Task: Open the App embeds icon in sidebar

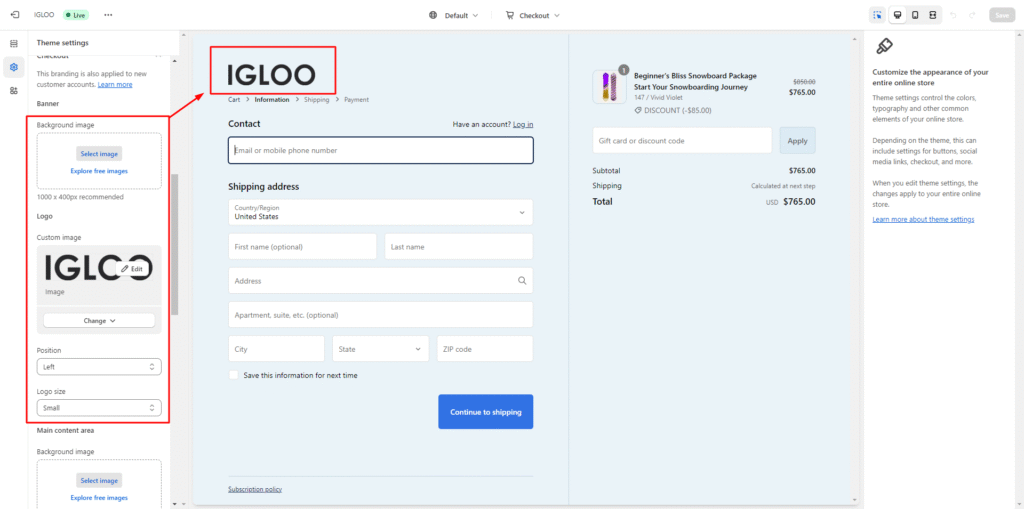Action: click(x=14, y=91)
